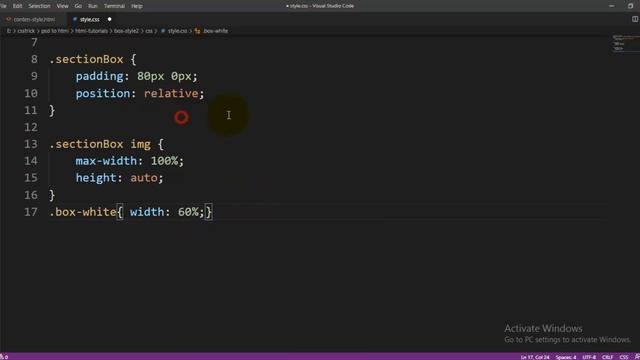Click line number 13 in the gutter
Image resolution: width=640 pixels, height=360 pixels.
coord(31,144)
